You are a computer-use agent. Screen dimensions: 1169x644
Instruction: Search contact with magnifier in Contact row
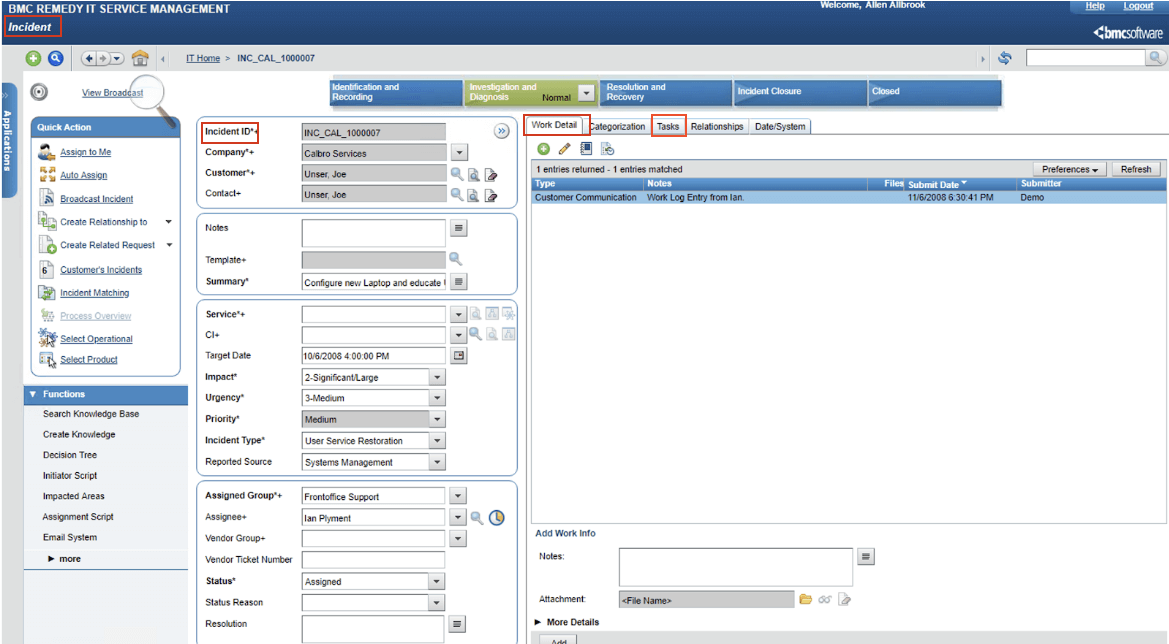tap(456, 195)
